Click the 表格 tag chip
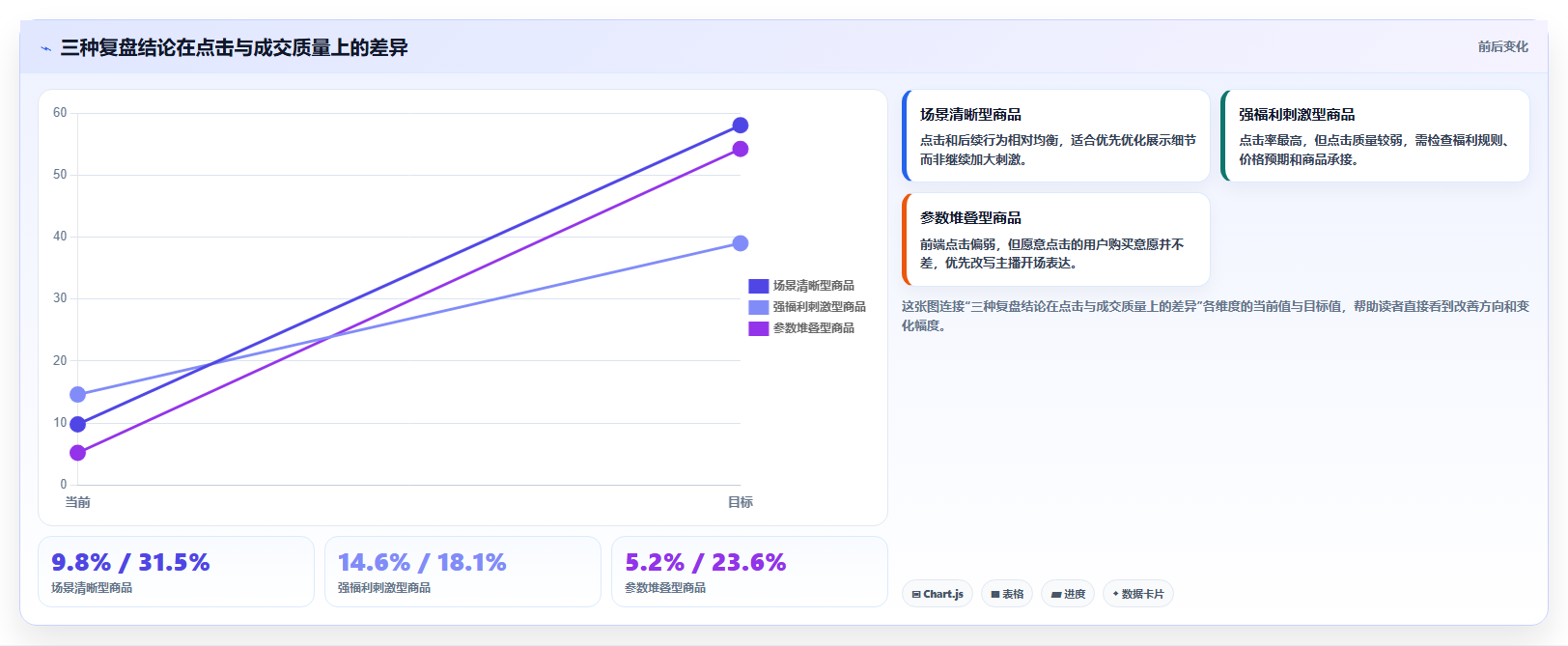The width and height of the screenshot is (1568, 646). tap(1007, 594)
